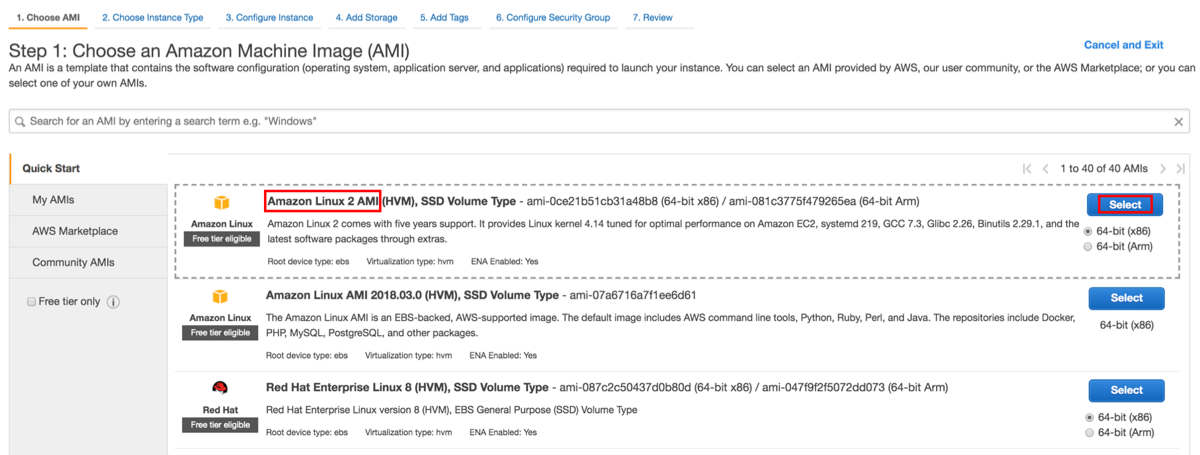Select the Red Hat Enterprise Linux 8 AMI
This screenshot has height=455, width=1200.
click(x=1126, y=390)
